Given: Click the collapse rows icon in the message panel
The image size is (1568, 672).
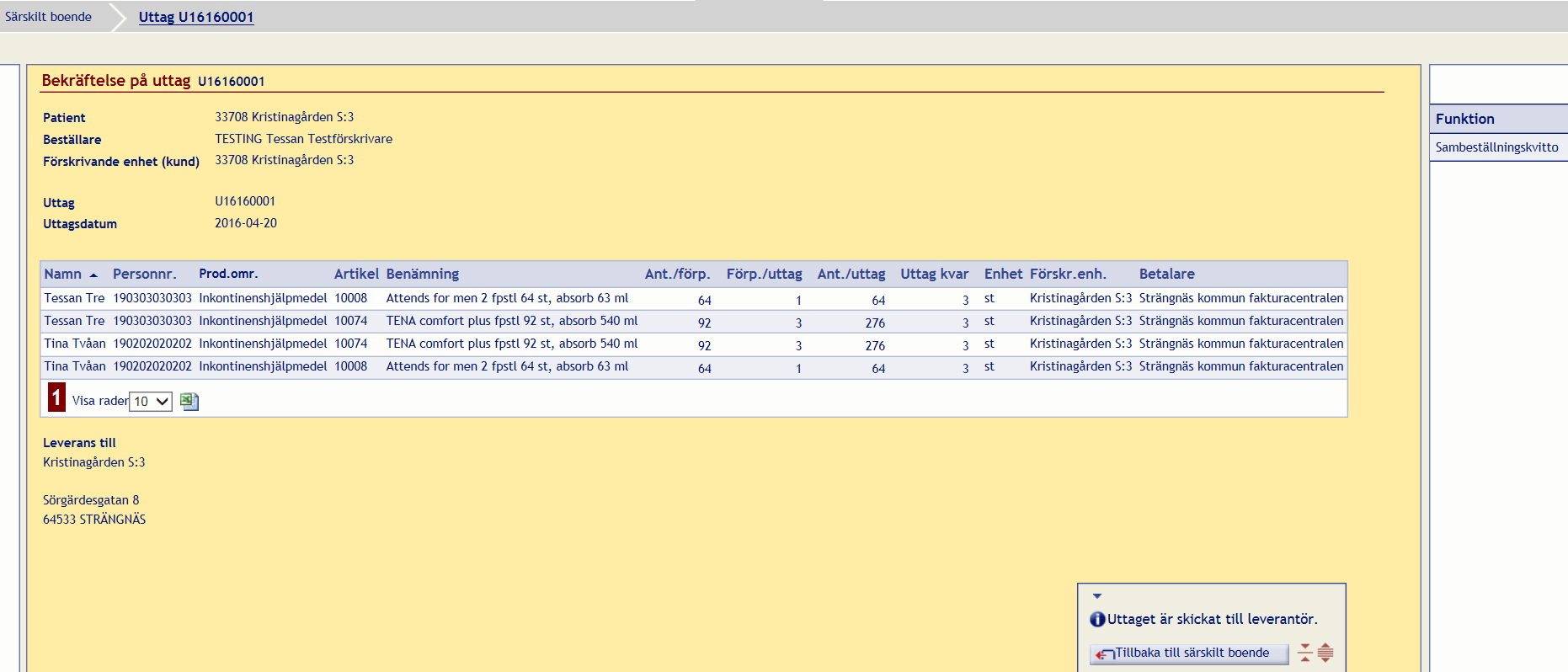Looking at the screenshot, I should pos(1305,653).
